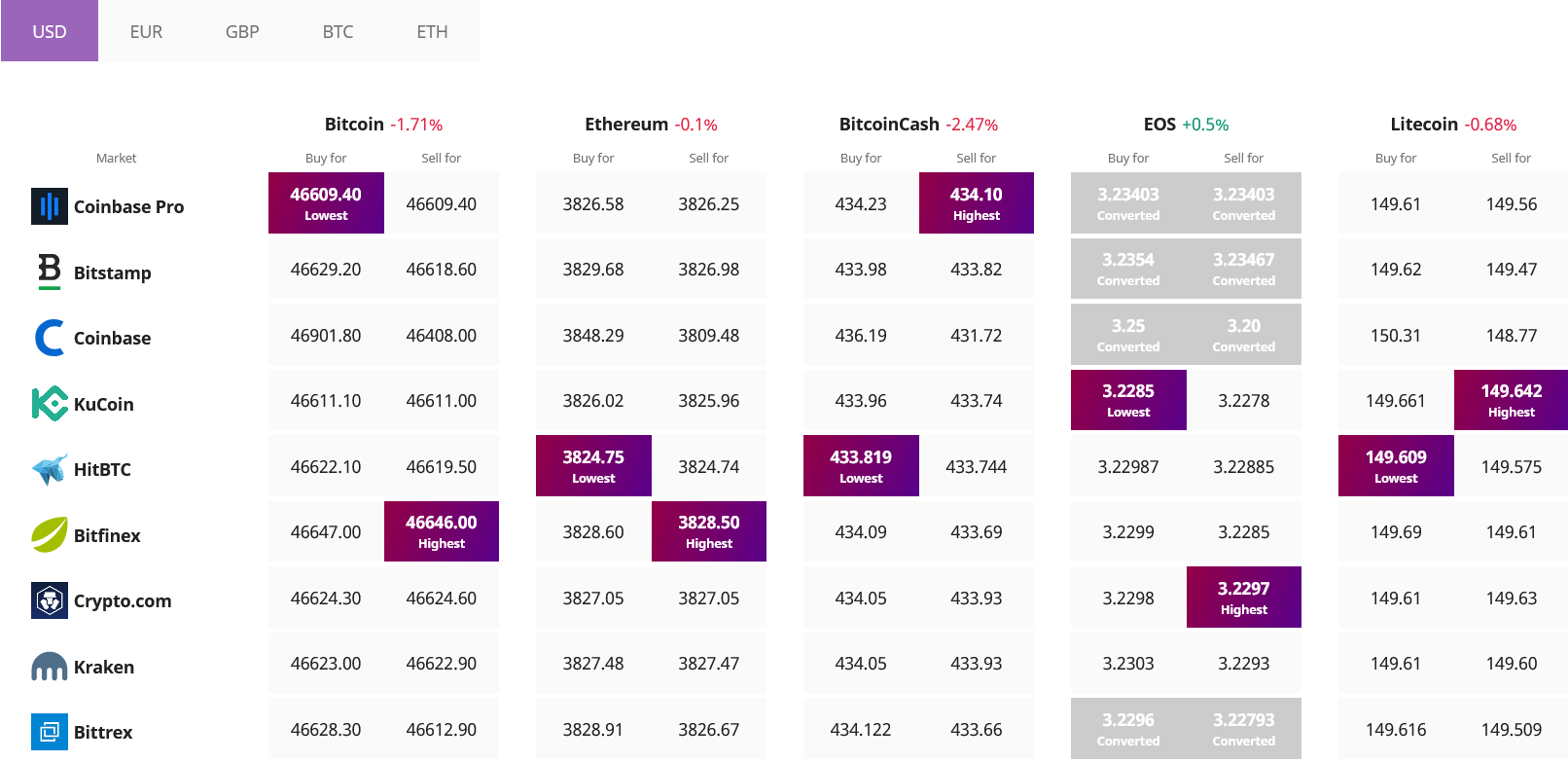Select lowest EOS buy price 3.2285
The width and height of the screenshot is (1568, 762).
click(1128, 400)
